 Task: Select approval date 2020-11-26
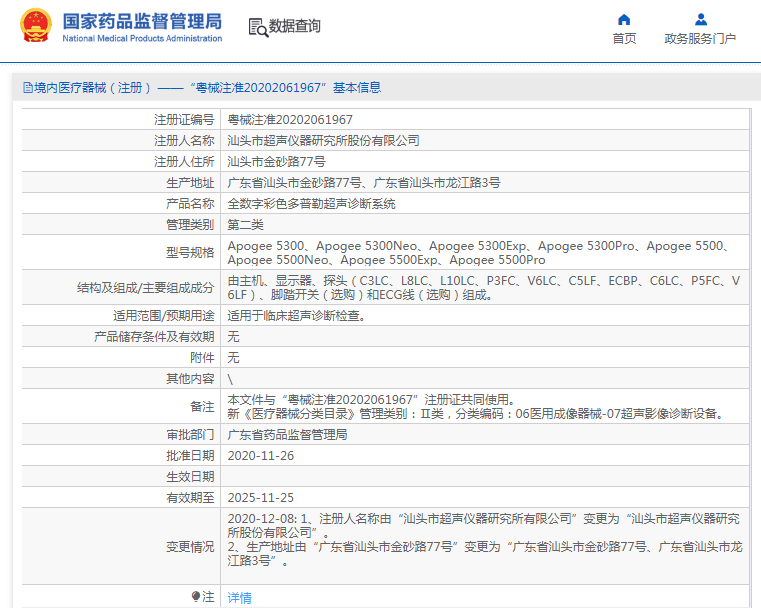[261, 456]
